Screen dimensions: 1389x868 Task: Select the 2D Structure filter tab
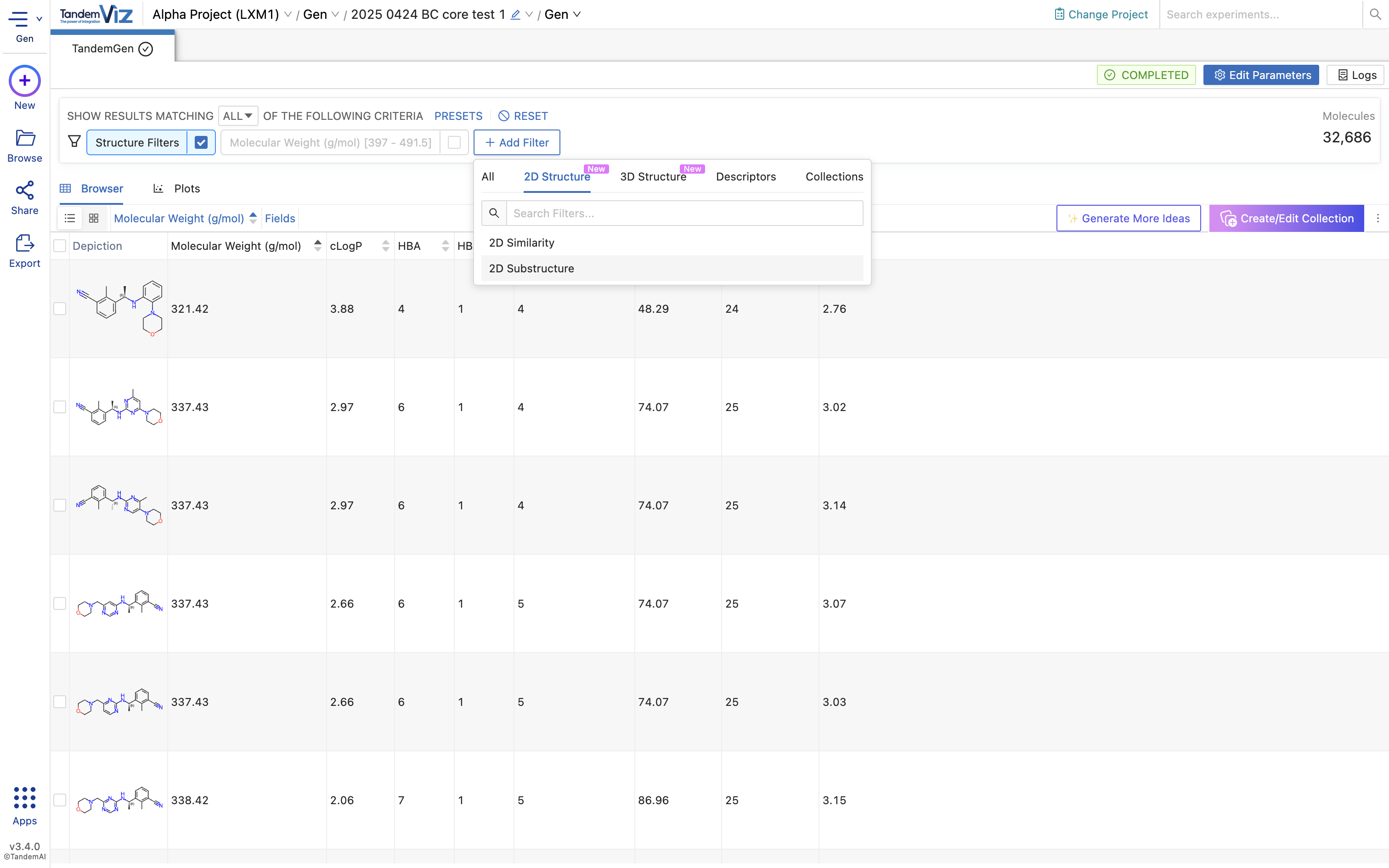coord(557,177)
